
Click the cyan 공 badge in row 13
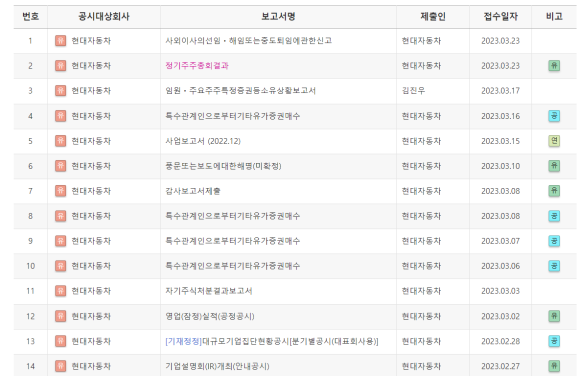click(554, 341)
